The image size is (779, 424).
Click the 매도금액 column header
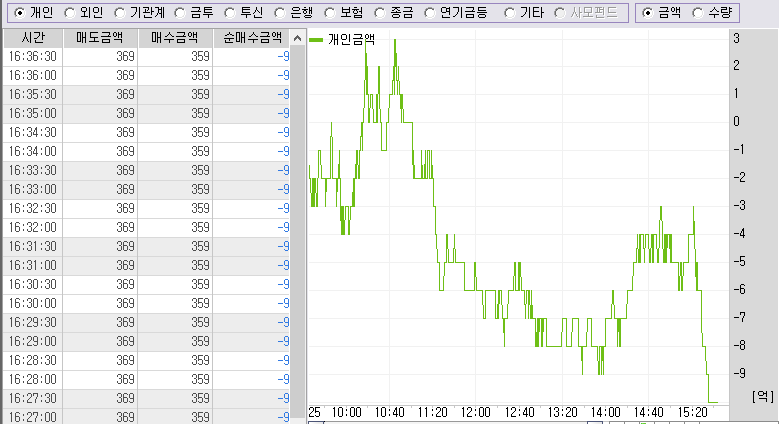tap(100, 38)
